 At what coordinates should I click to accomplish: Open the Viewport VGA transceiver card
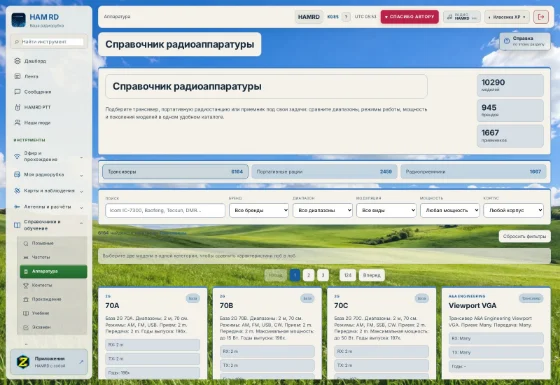tap(496, 333)
